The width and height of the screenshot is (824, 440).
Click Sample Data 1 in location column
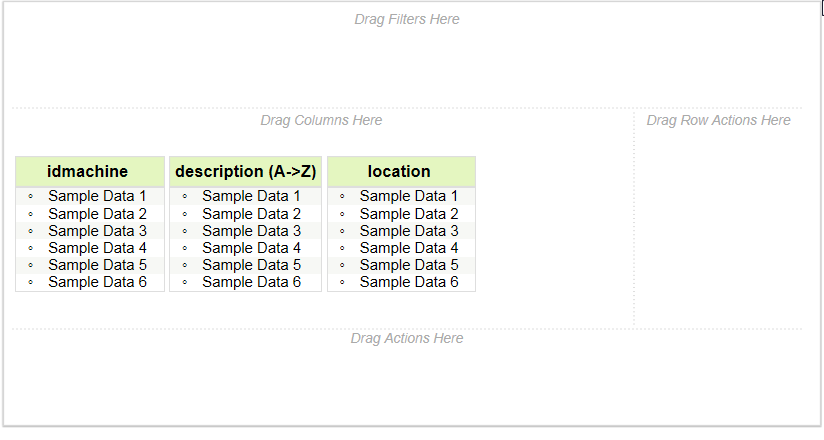click(409, 196)
